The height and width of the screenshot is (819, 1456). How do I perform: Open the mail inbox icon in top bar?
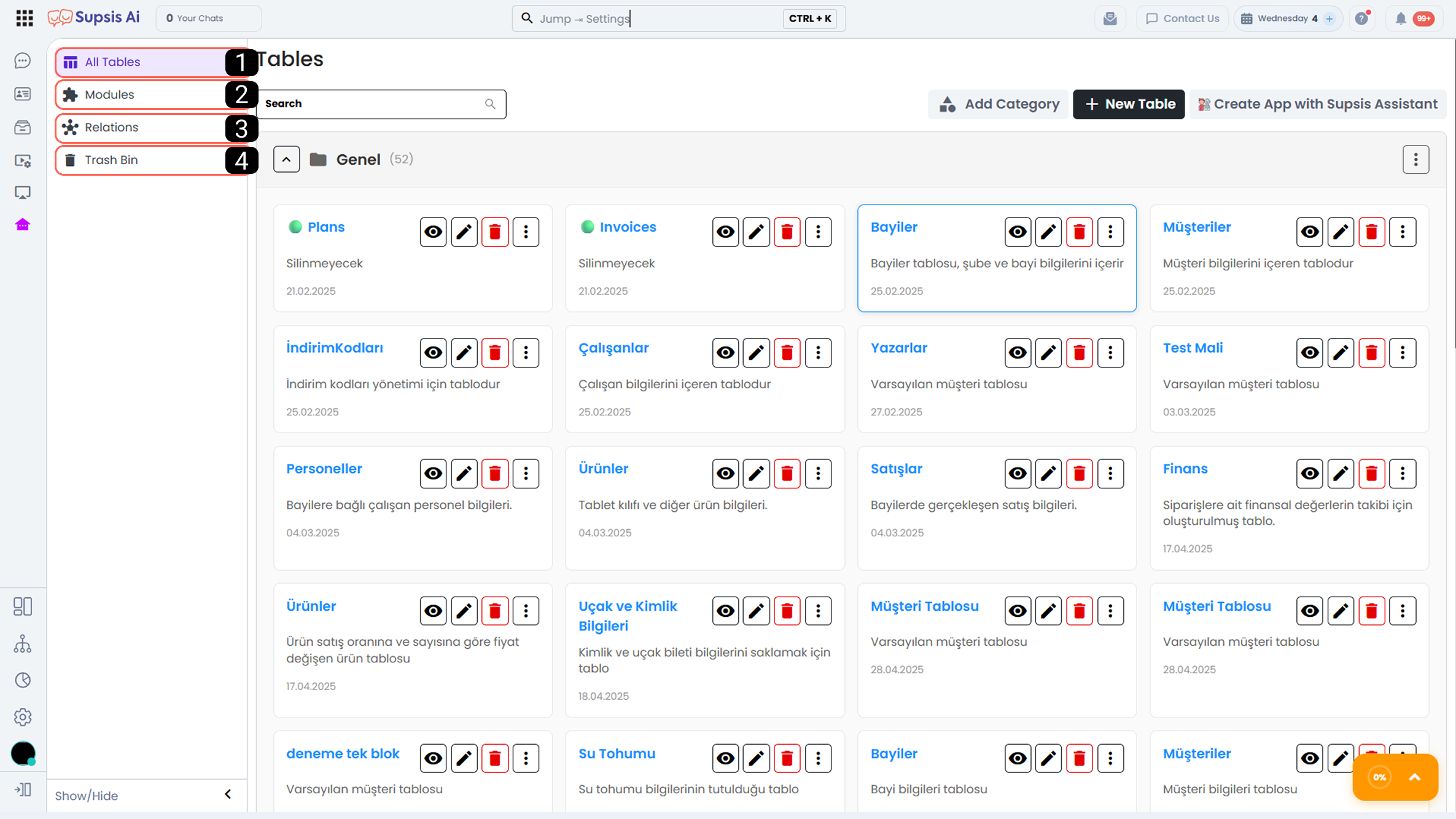[x=1110, y=18]
